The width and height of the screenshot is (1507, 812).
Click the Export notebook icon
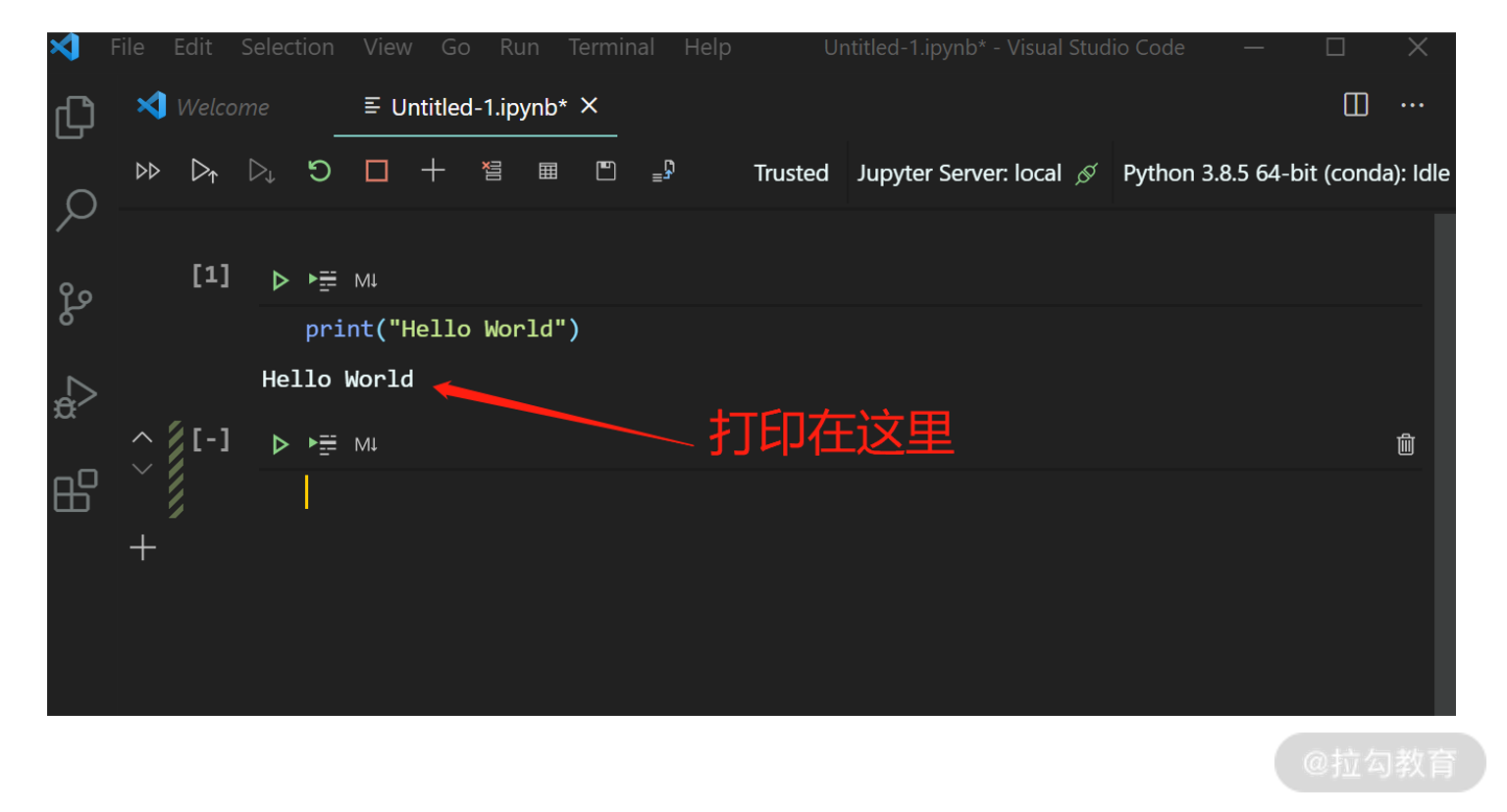tap(663, 172)
